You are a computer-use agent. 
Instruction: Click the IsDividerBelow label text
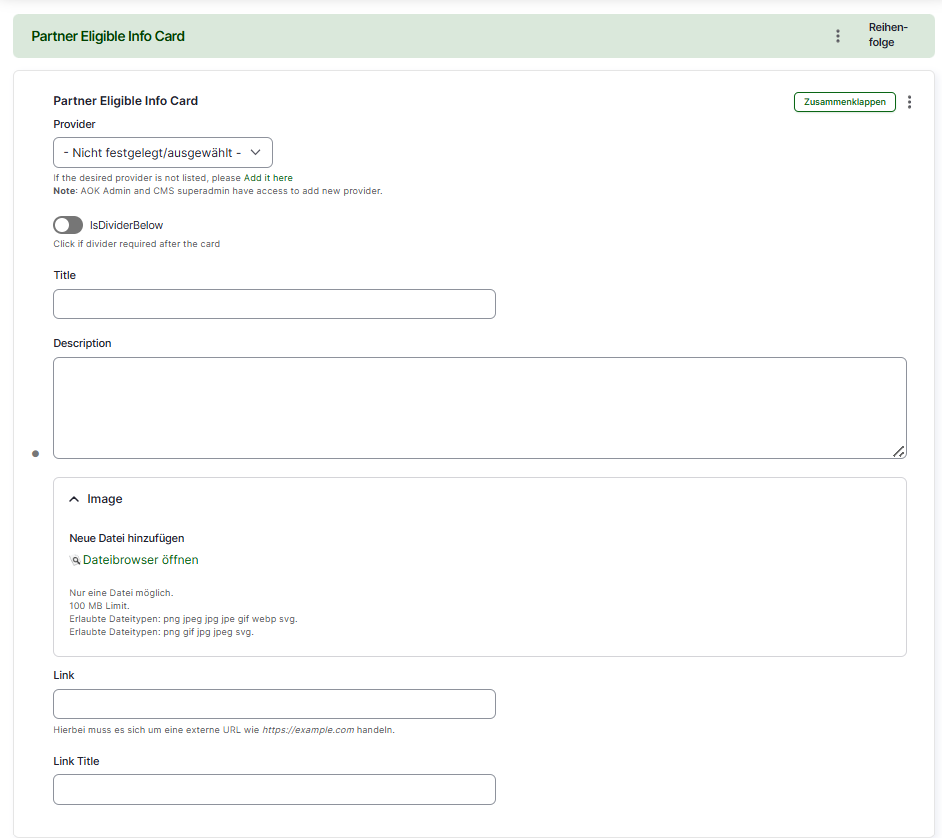[x=126, y=225]
